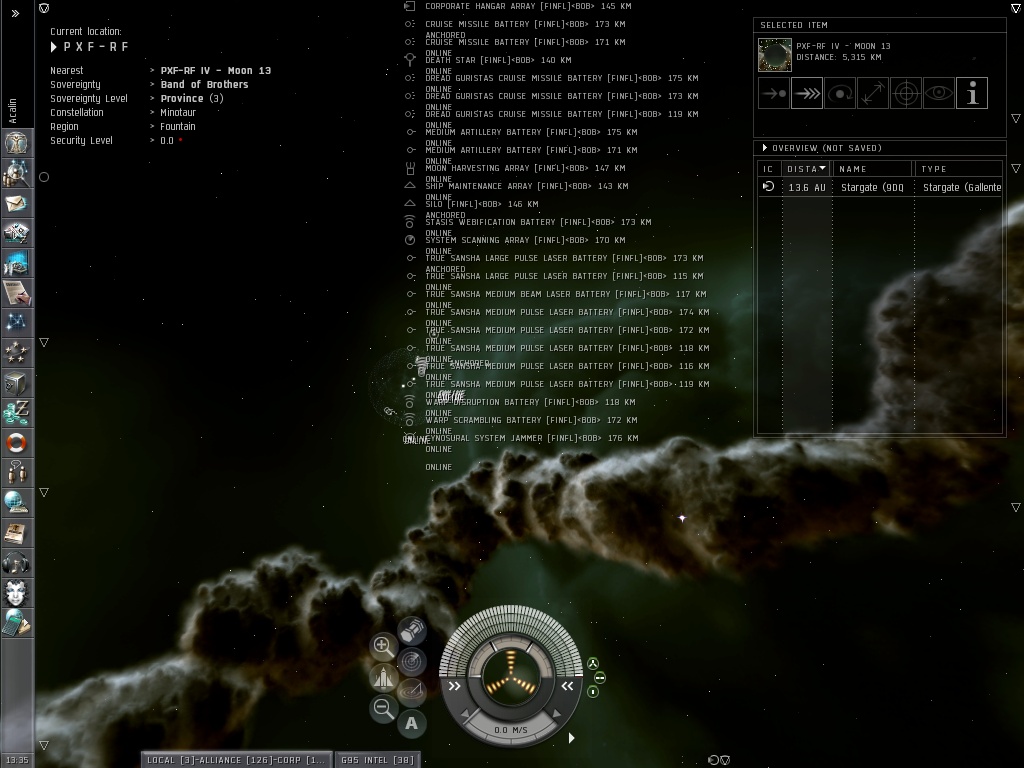The image size is (1024, 768).
Task: Click Fountain region link
Action: point(178,126)
